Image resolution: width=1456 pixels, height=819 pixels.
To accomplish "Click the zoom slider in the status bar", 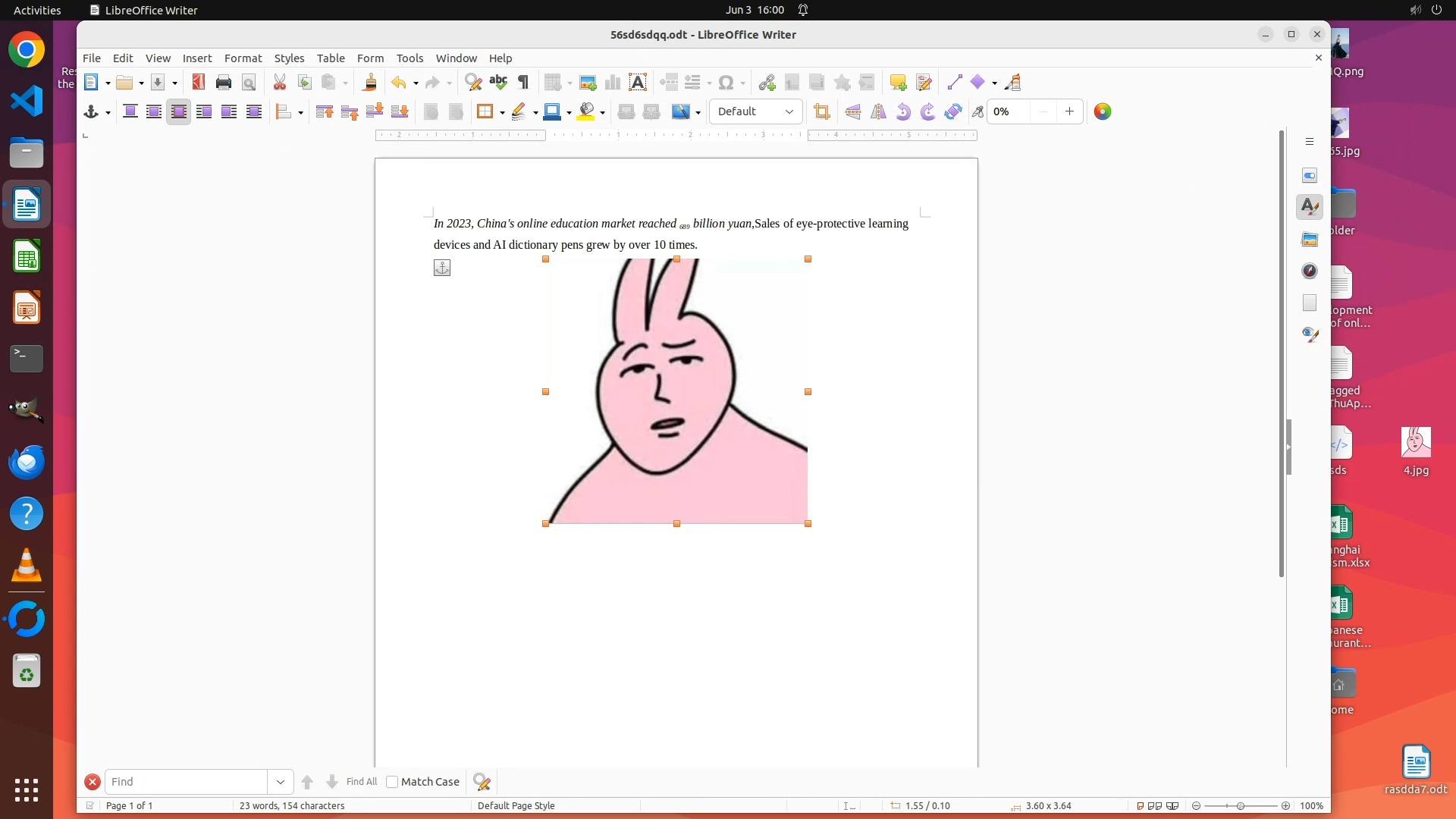I will (x=1241, y=806).
